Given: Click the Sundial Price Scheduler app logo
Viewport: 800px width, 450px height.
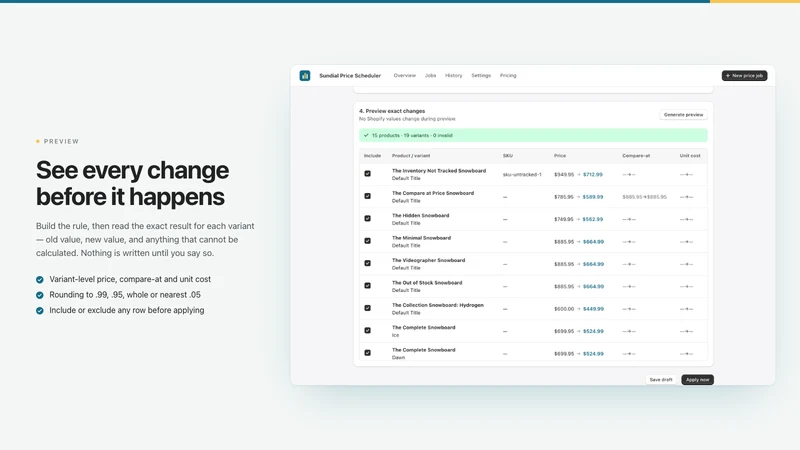Looking at the screenshot, I should tap(305, 76).
